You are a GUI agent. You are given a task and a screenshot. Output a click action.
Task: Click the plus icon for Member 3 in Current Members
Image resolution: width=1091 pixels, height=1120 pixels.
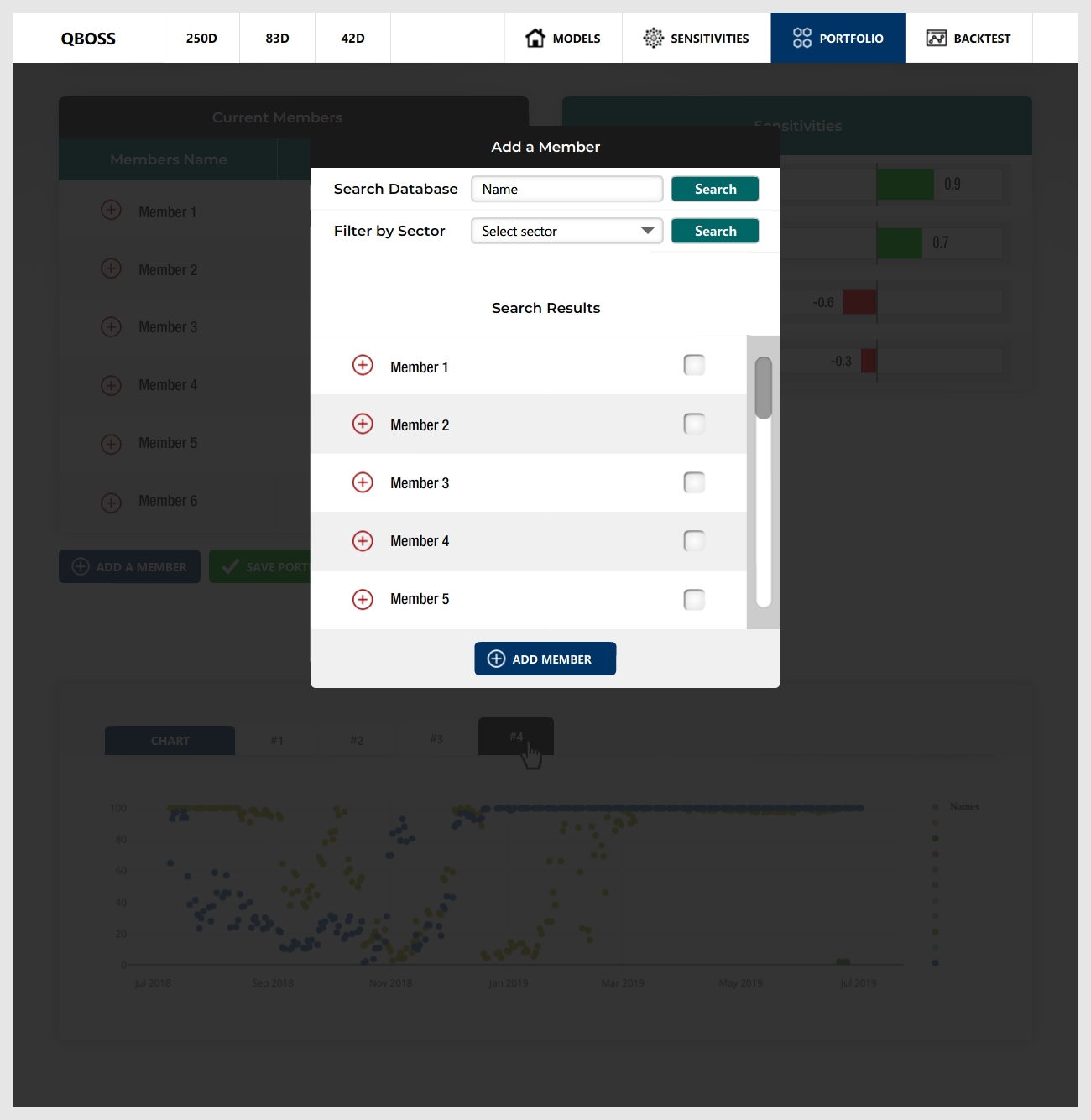112,326
